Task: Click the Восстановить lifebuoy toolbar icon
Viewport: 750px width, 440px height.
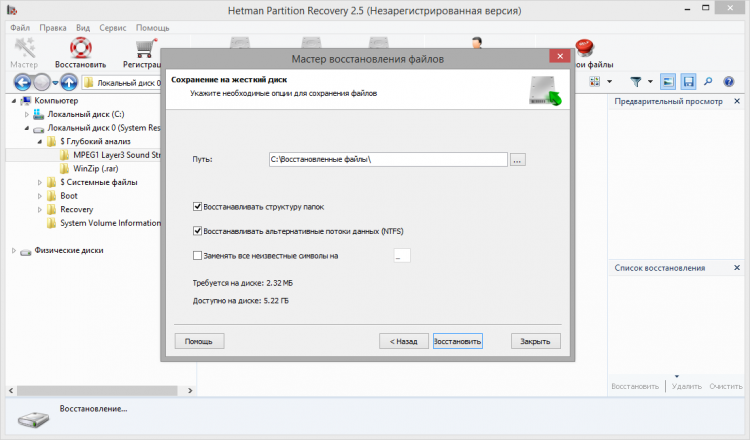Action: click(x=80, y=53)
